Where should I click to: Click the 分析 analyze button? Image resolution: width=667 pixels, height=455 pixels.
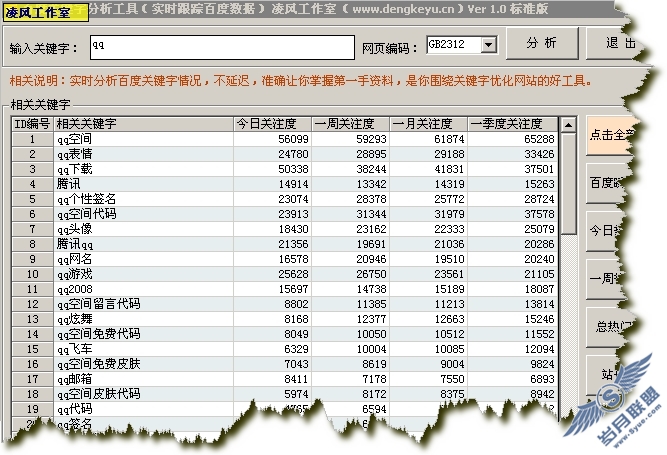(x=542, y=43)
